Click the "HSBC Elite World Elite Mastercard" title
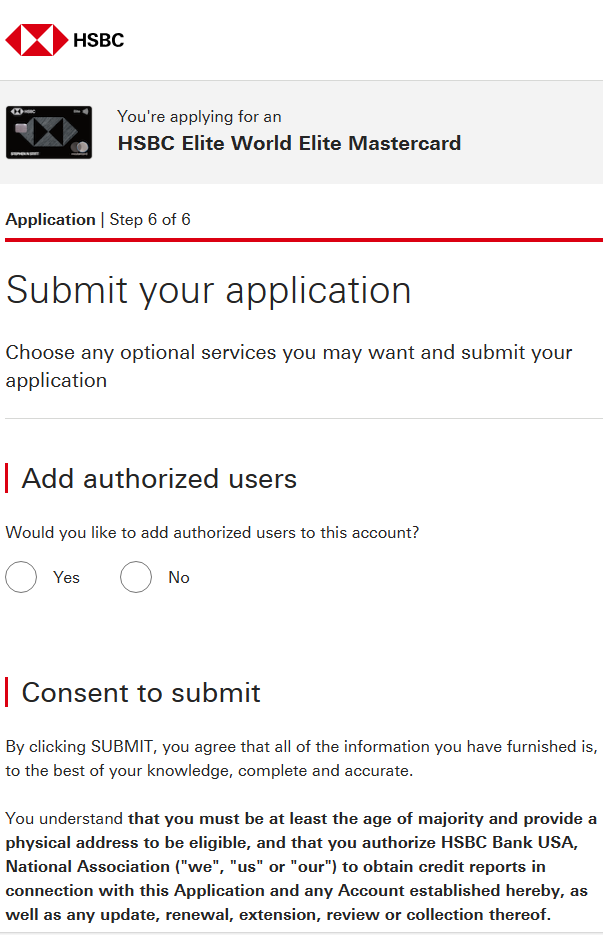Image resolution: width=603 pixels, height=935 pixels. [x=289, y=143]
